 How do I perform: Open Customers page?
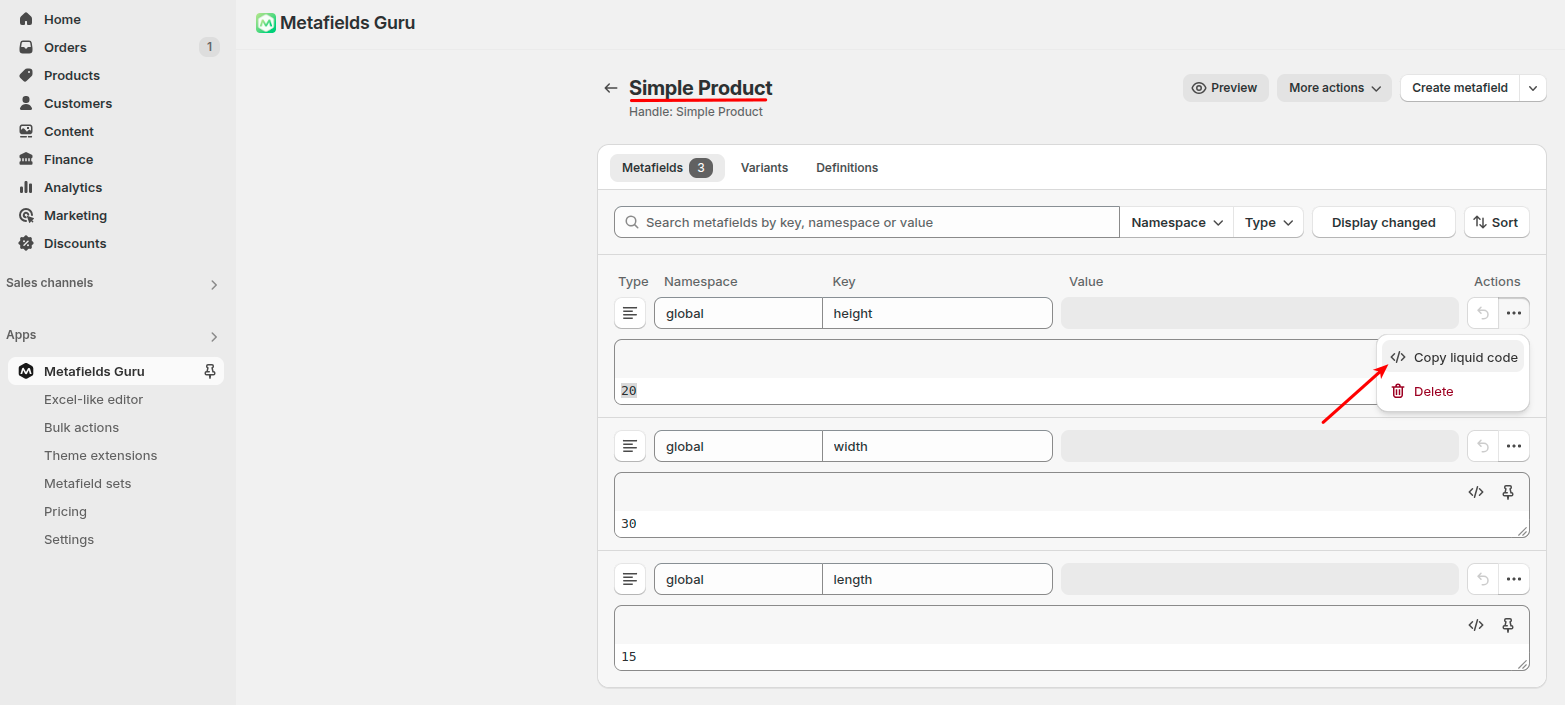pos(77,103)
